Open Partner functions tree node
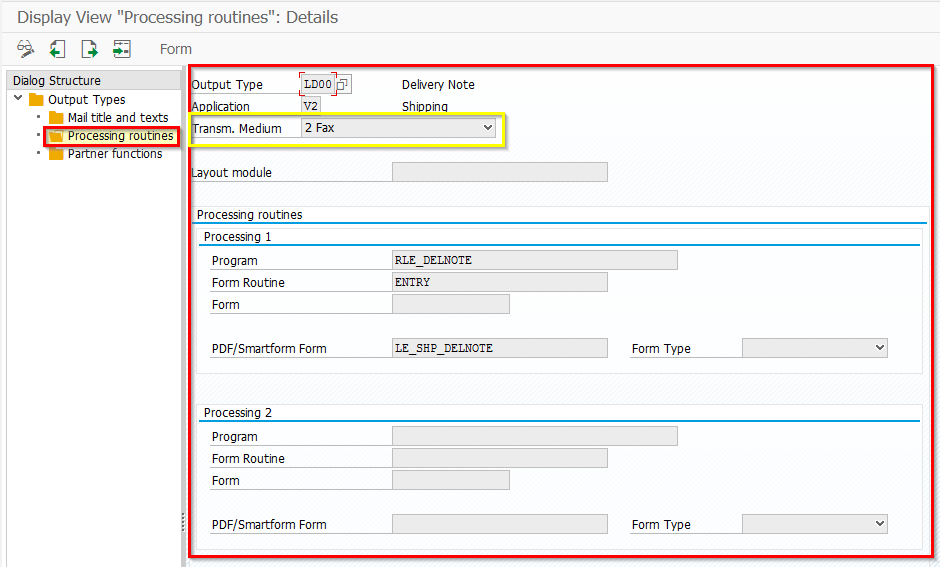 (x=115, y=153)
